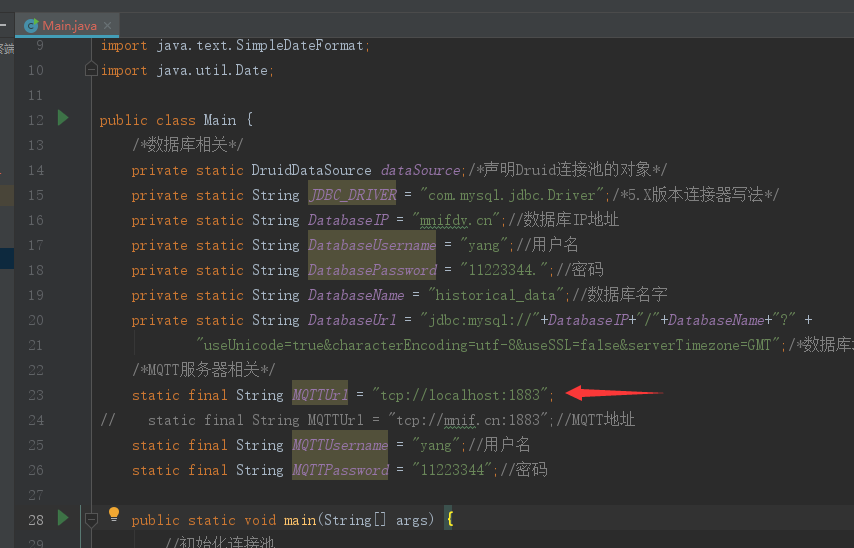Click line number 20 in the gutter

(x=36, y=320)
